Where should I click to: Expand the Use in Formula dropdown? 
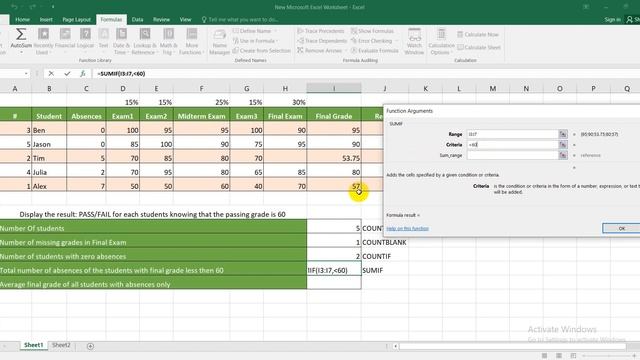point(277,41)
